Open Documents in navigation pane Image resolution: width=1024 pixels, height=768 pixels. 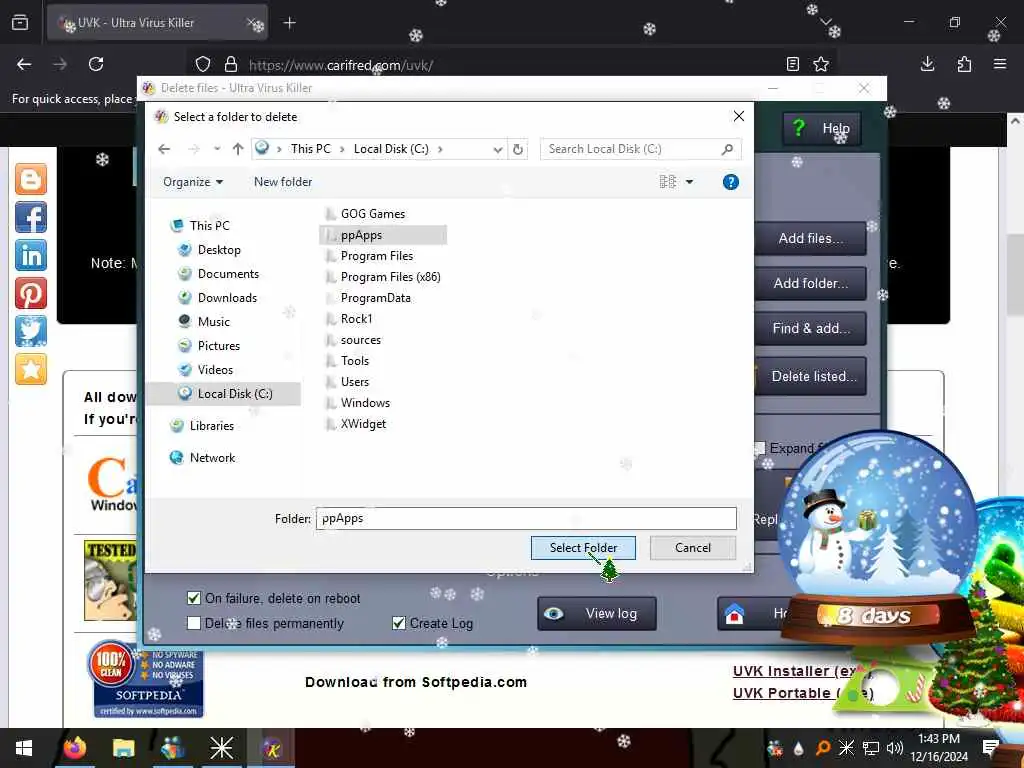point(228,274)
